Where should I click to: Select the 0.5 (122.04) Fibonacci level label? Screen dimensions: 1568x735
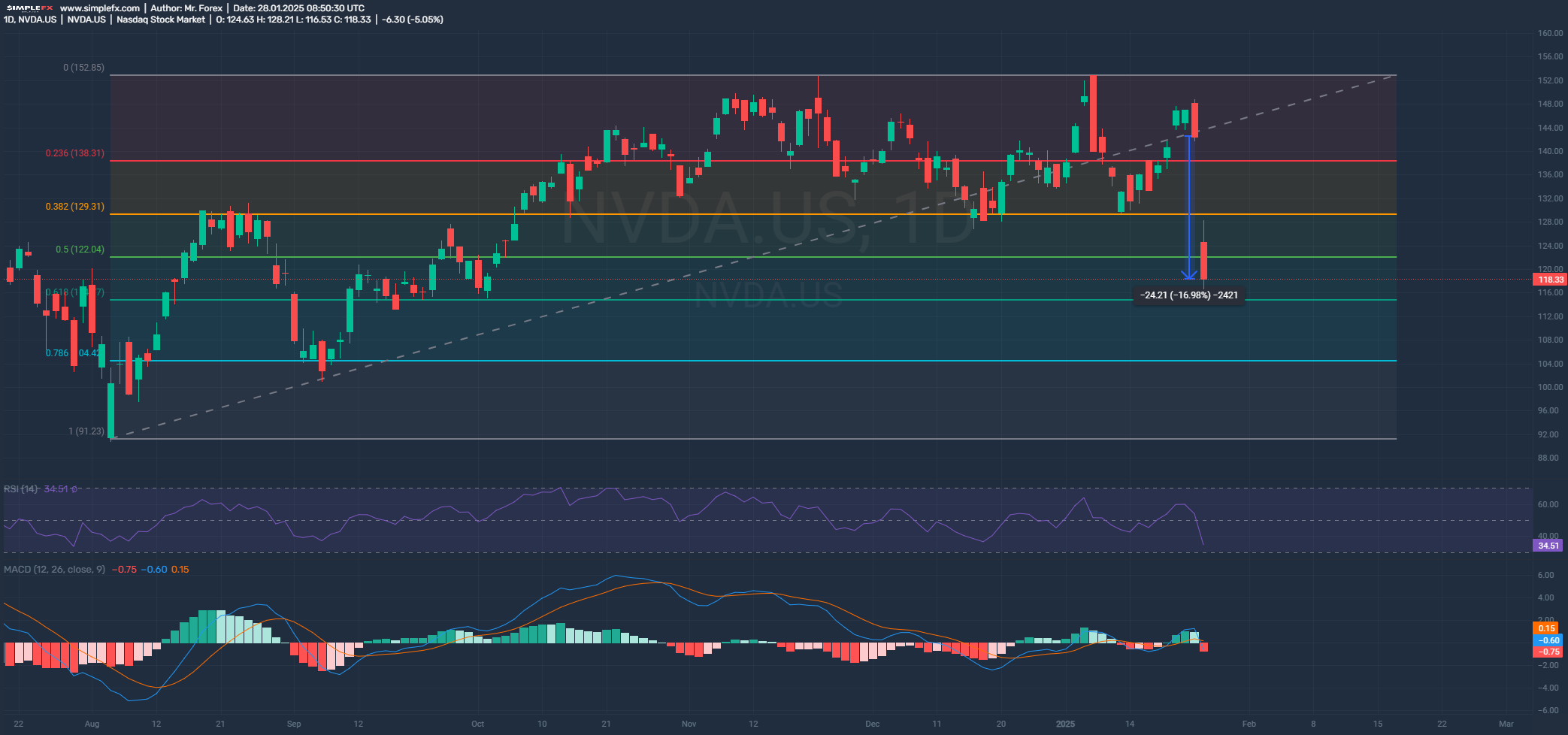coord(80,250)
